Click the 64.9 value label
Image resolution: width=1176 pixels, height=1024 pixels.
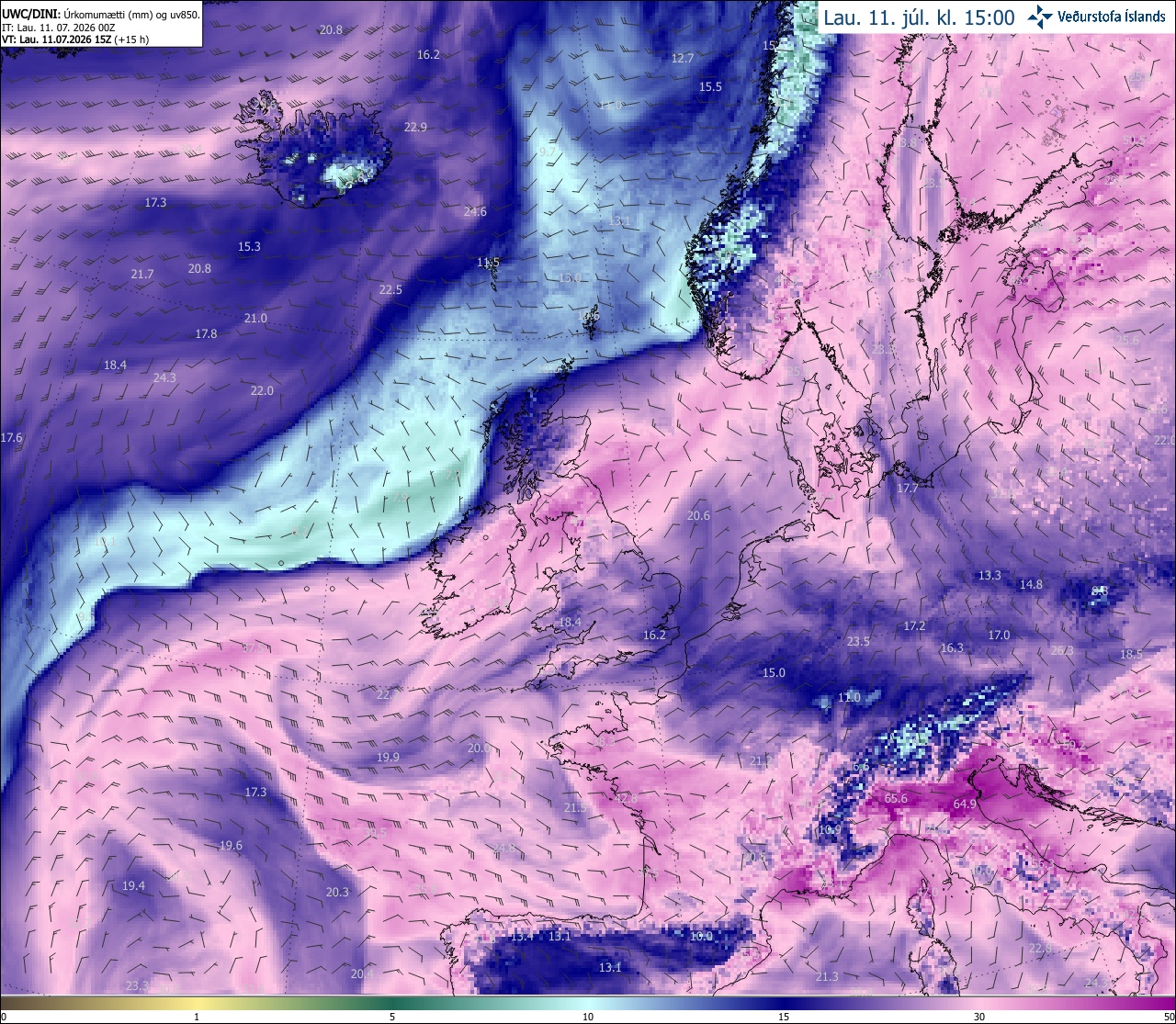pos(965,805)
